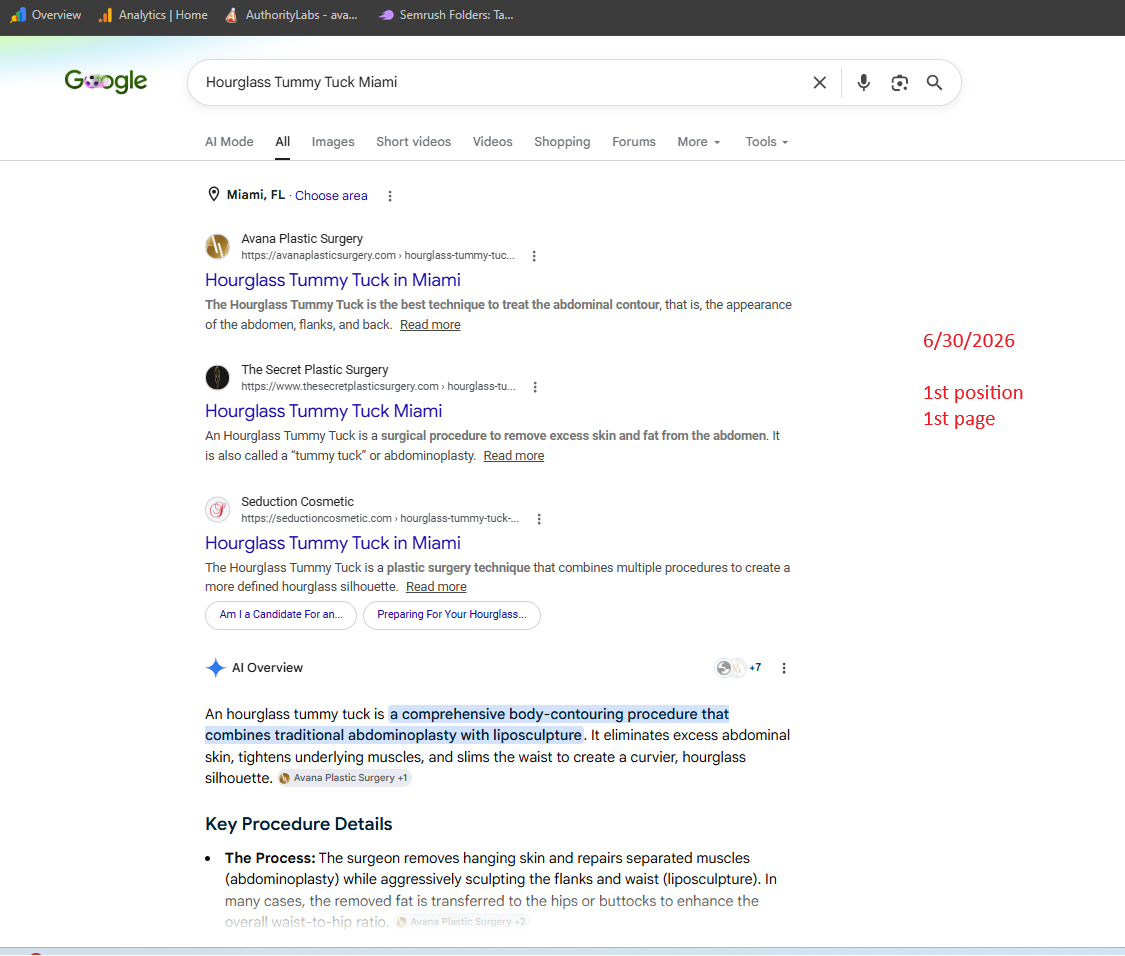Viewport: 1125px width, 956px height.
Task: Expand the Tools dropdown
Action: coord(766,142)
